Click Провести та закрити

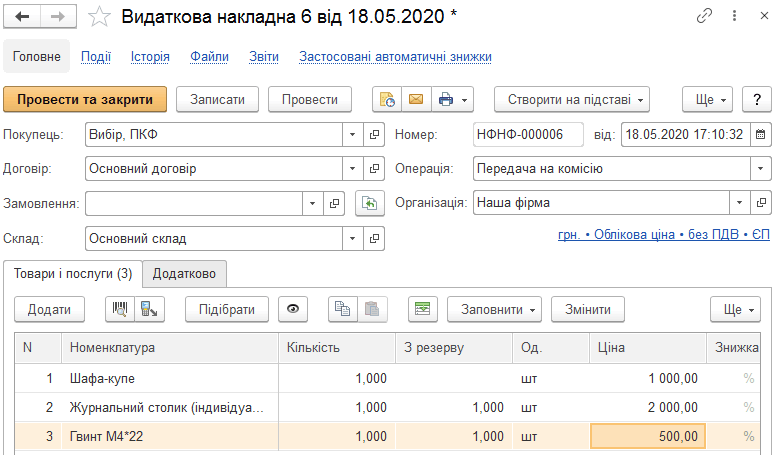coord(85,99)
